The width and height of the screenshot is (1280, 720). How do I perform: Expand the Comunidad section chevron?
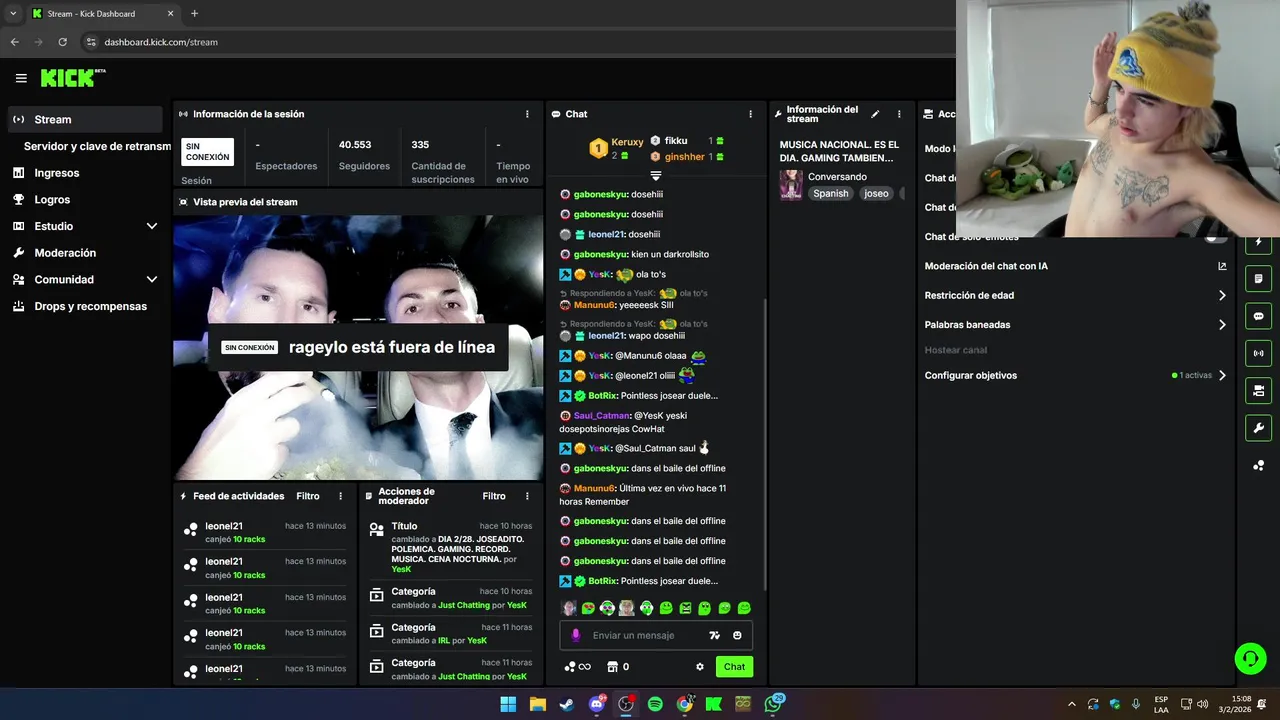(x=152, y=280)
